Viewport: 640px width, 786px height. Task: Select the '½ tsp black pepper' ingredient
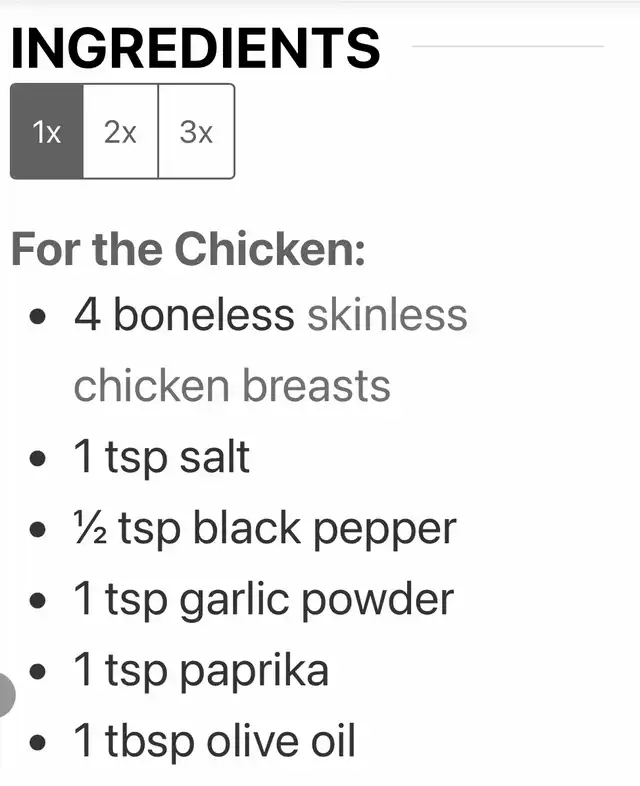pyautogui.click(x=265, y=528)
